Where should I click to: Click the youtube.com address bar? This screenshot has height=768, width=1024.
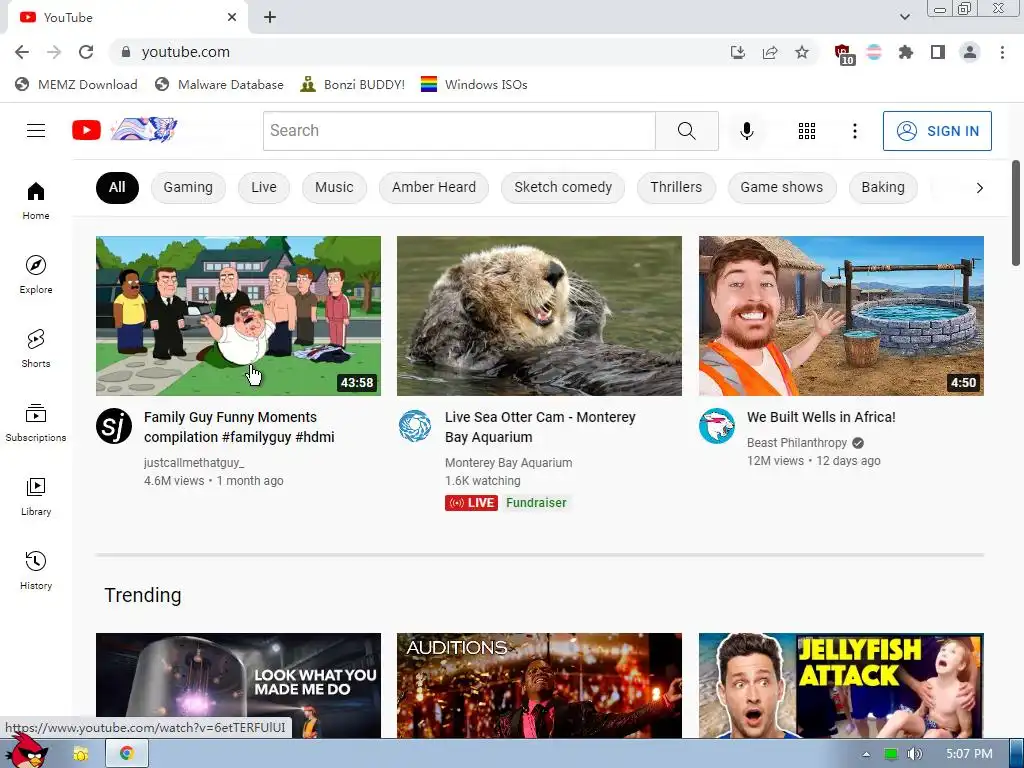[418, 52]
